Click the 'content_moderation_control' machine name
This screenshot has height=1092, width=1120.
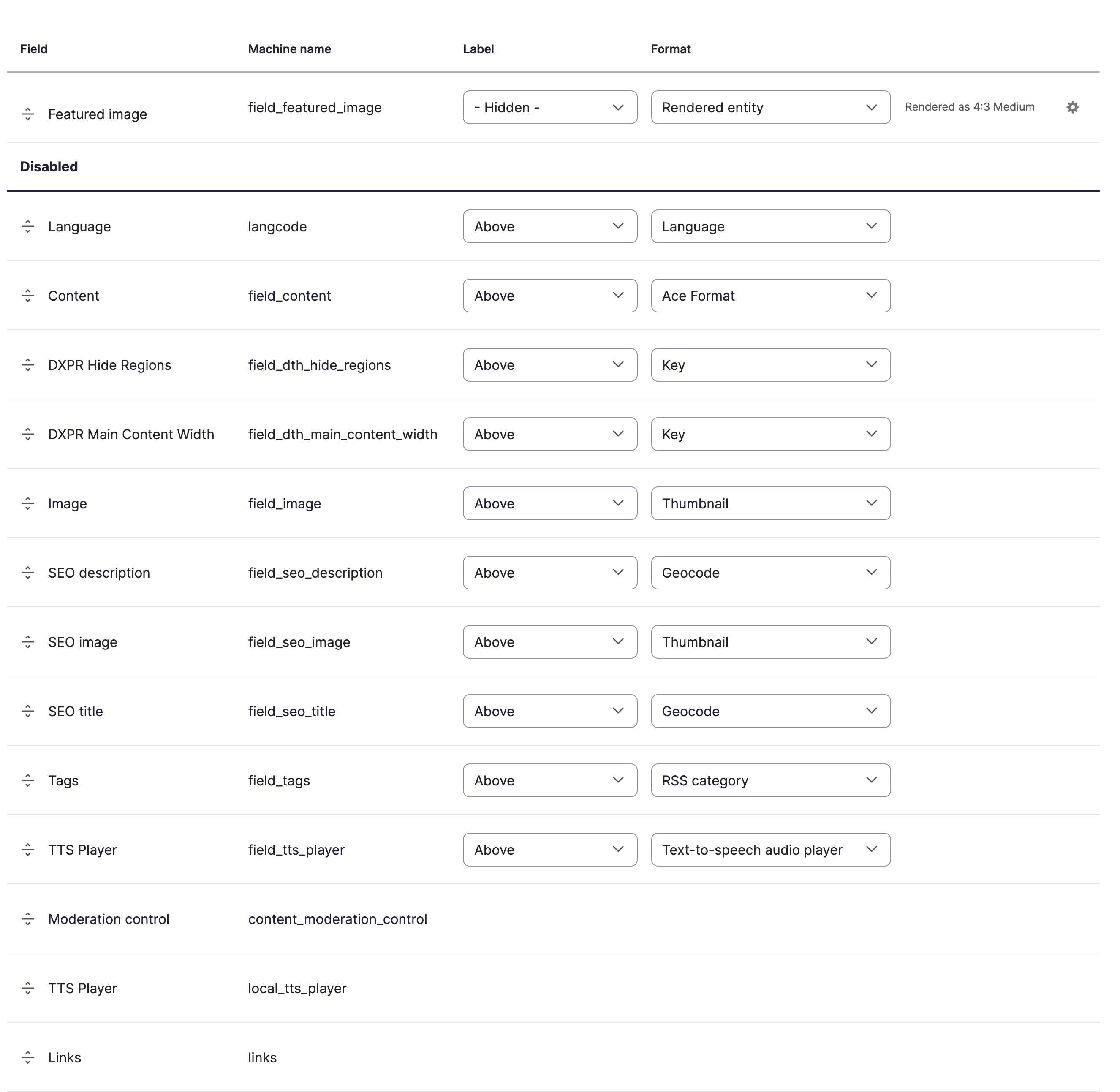point(337,919)
